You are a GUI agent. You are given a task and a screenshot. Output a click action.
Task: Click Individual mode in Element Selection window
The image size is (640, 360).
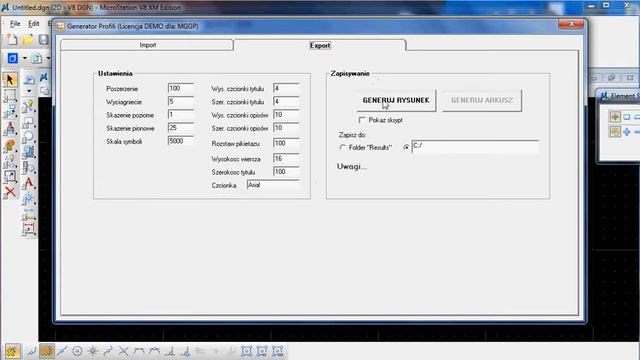pyautogui.click(x=615, y=117)
